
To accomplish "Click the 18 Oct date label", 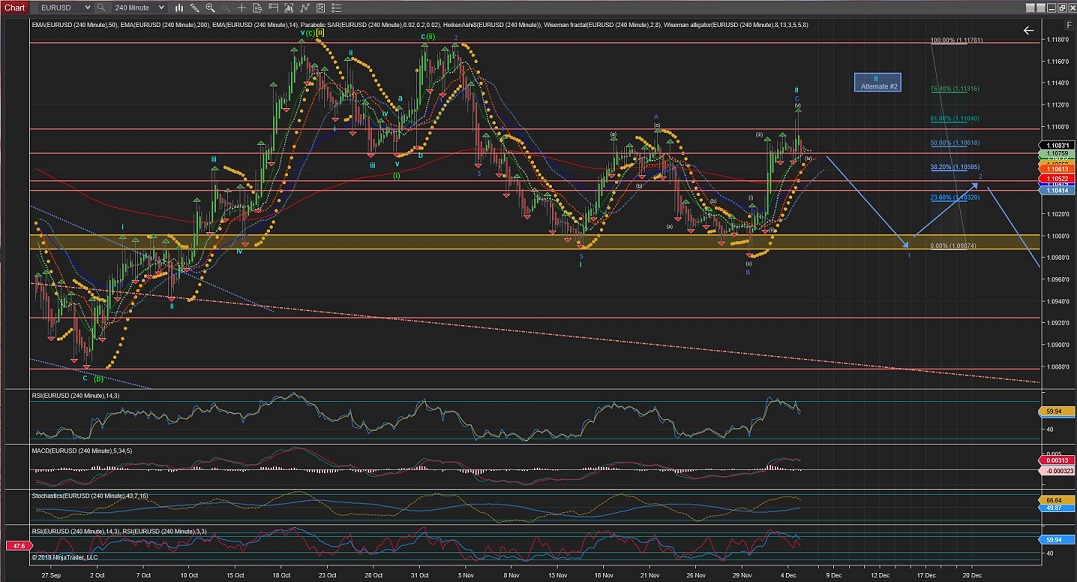I will [281, 575].
